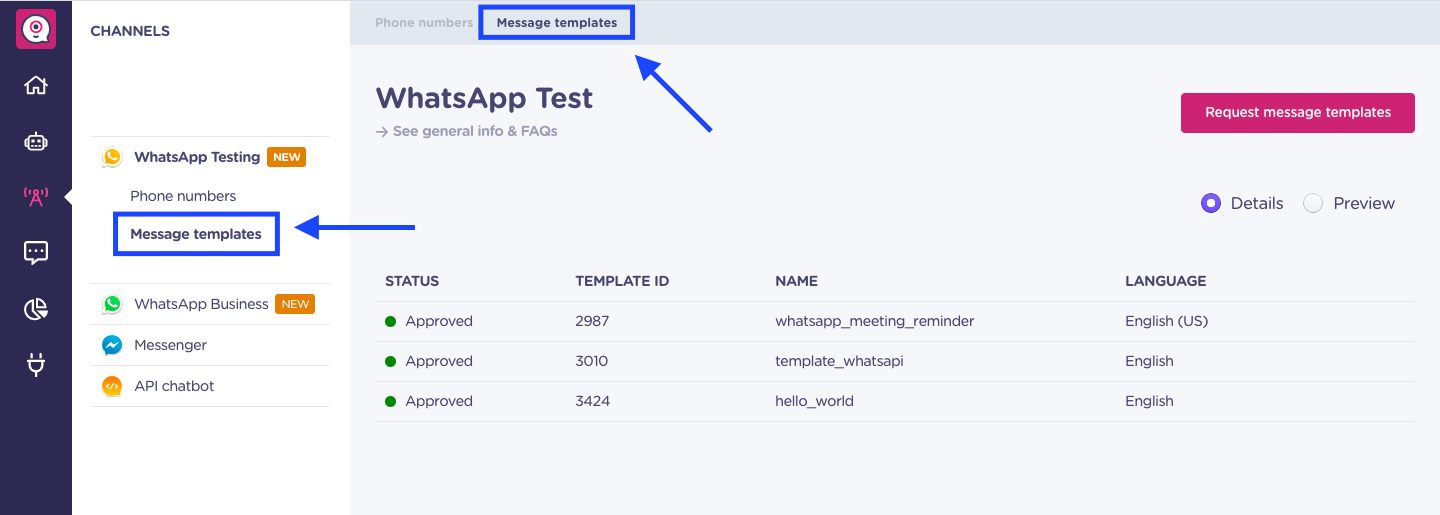Select the Details radio button
The width and height of the screenshot is (1440, 515).
[1211, 203]
